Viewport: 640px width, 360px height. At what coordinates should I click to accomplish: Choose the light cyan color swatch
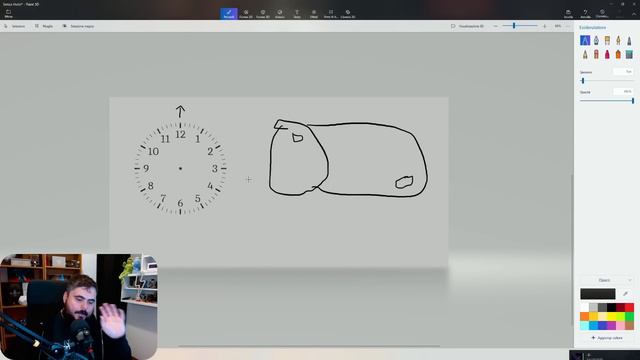tap(584, 325)
